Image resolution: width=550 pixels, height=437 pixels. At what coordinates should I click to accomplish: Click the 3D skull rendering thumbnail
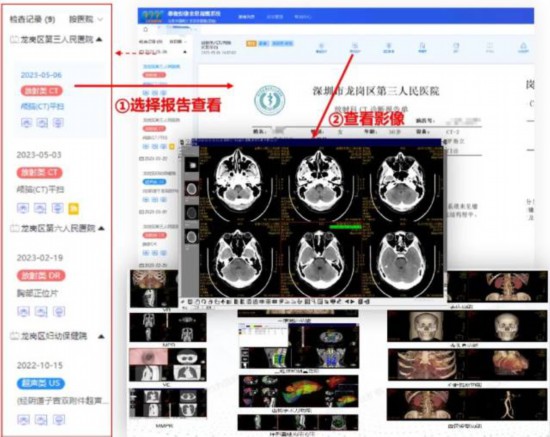467,326
